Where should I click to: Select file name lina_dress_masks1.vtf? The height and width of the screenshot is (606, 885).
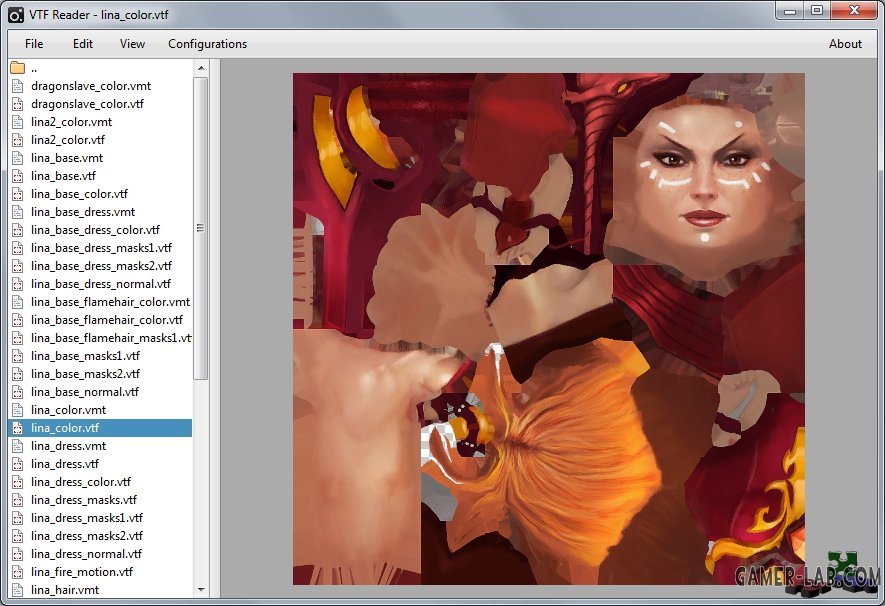87,518
